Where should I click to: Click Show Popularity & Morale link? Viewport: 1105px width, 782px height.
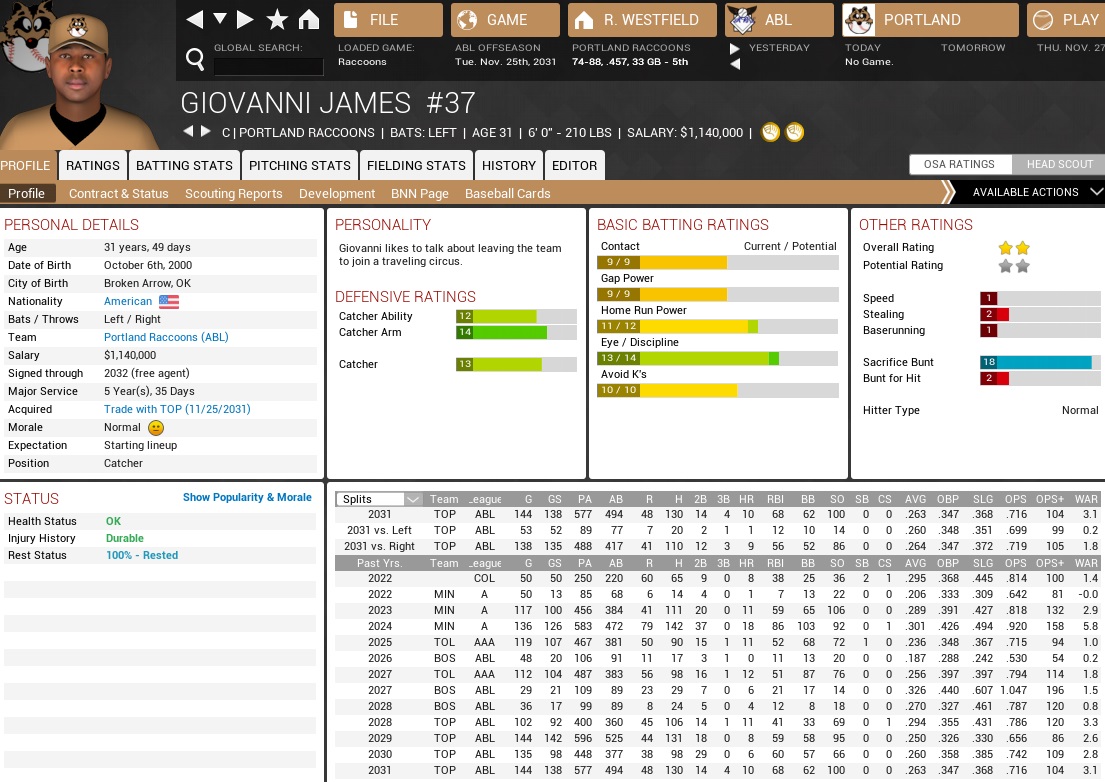pyautogui.click(x=247, y=497)
